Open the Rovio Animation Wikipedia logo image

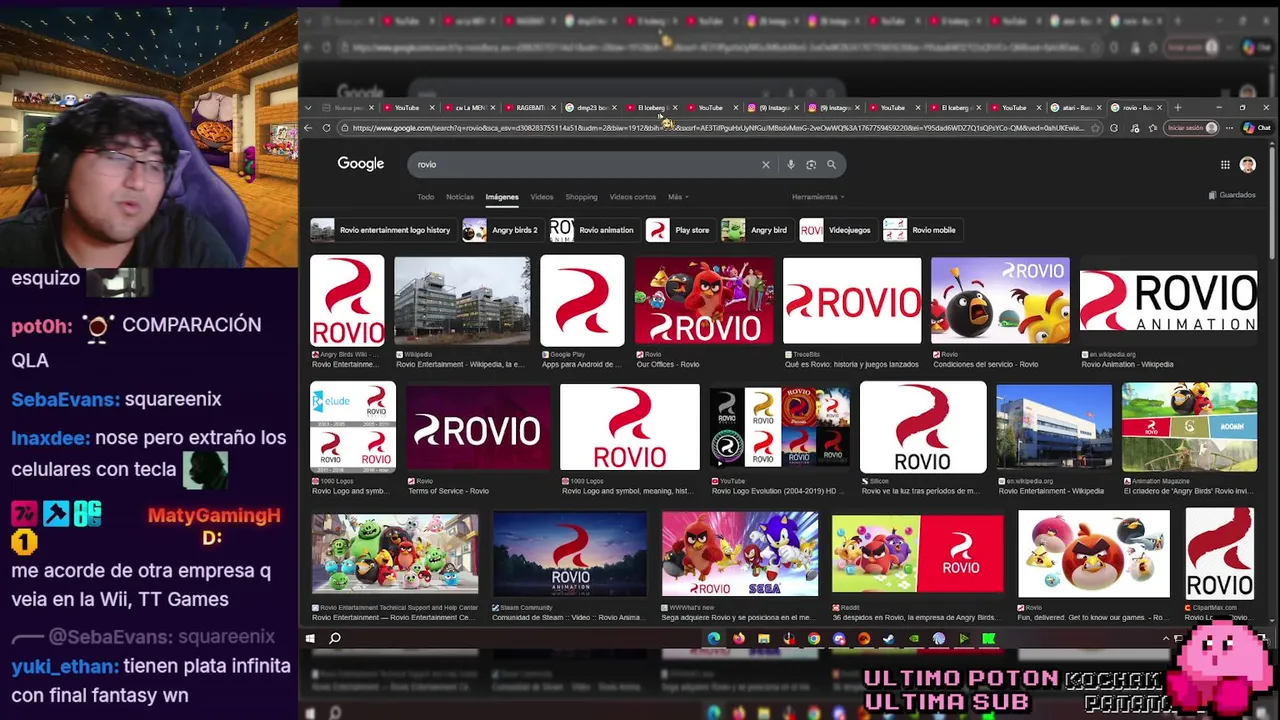[x=1168, y=301]
